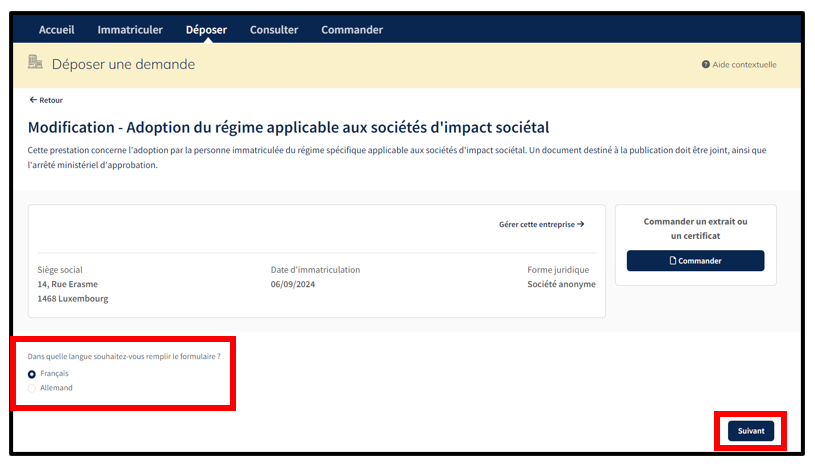This screenshot has width=815, height=466.
Task: Click the Modification - Adoption du régime page heading
Action: 288,128
